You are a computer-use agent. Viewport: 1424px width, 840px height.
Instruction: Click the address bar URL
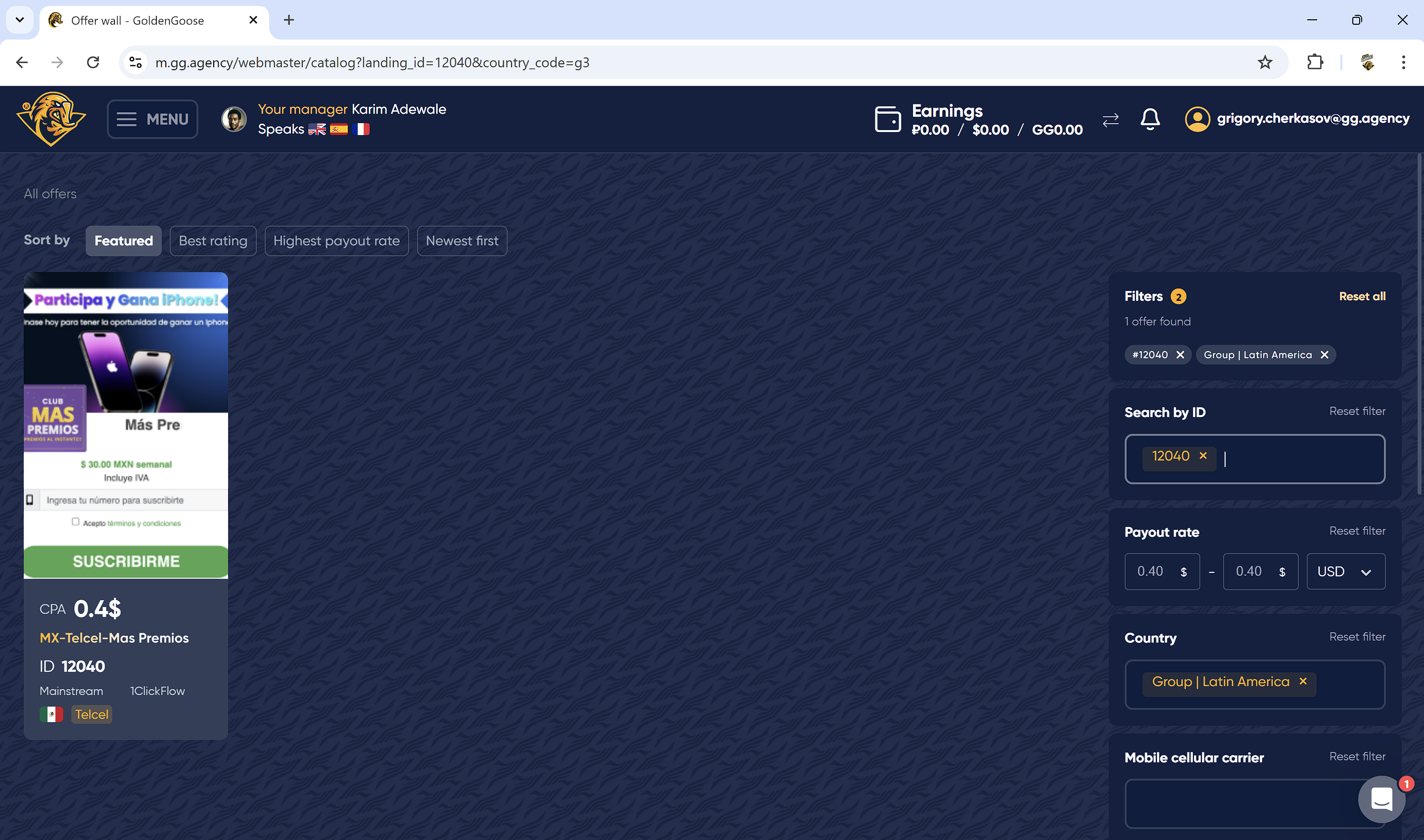(x=373, y=62)
